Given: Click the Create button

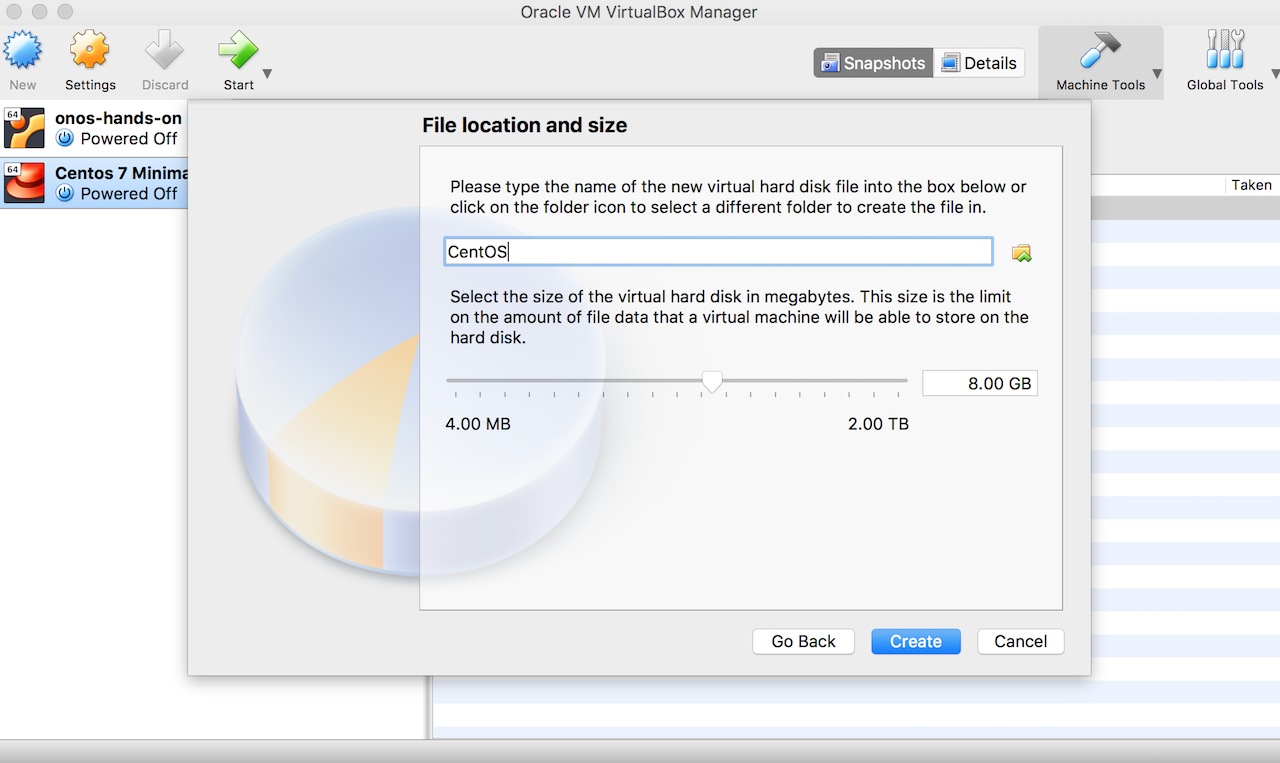Looking at the screenshot, I should coord(916,642).
